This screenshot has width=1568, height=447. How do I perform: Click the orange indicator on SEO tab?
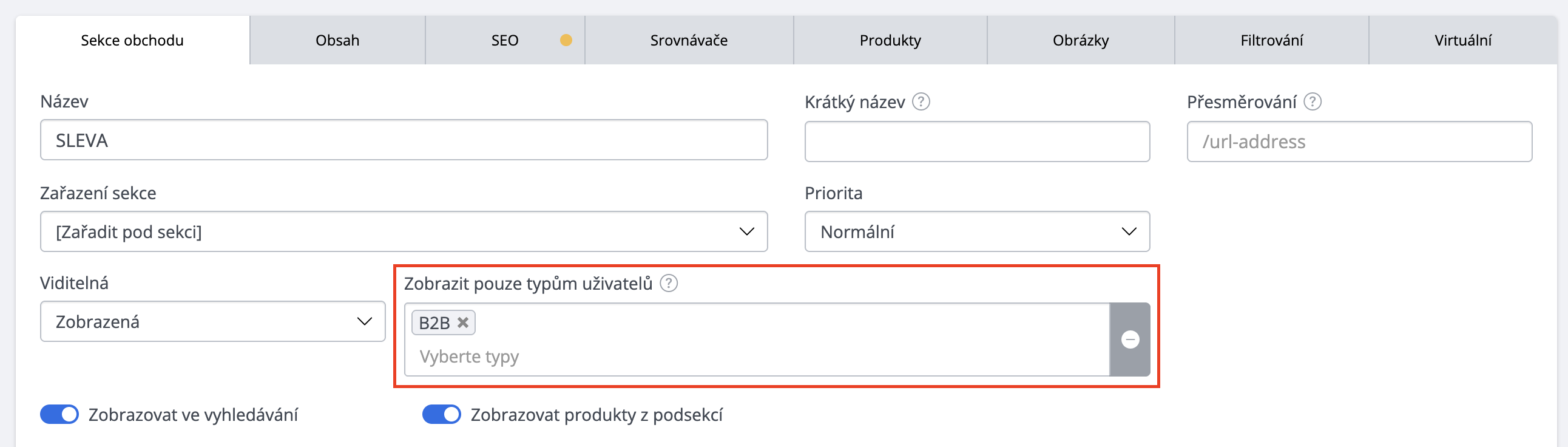566,40
